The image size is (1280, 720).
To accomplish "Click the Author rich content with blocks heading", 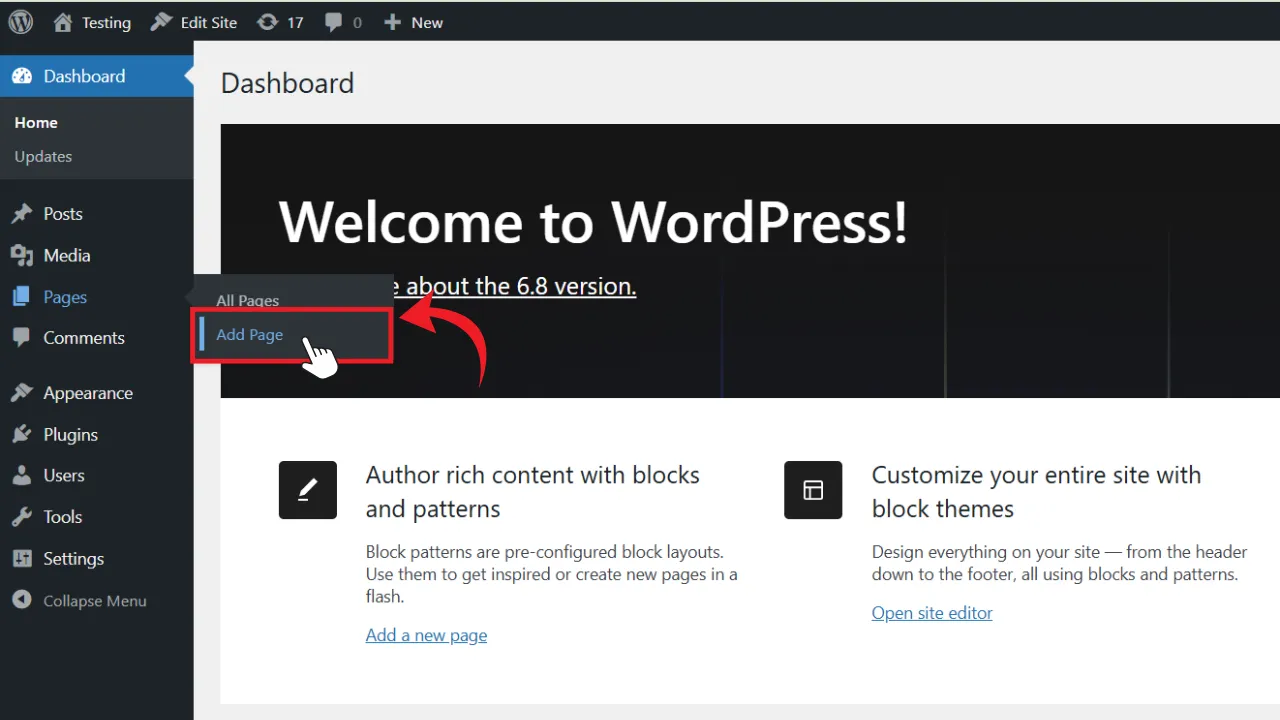I will click(533, 492).
